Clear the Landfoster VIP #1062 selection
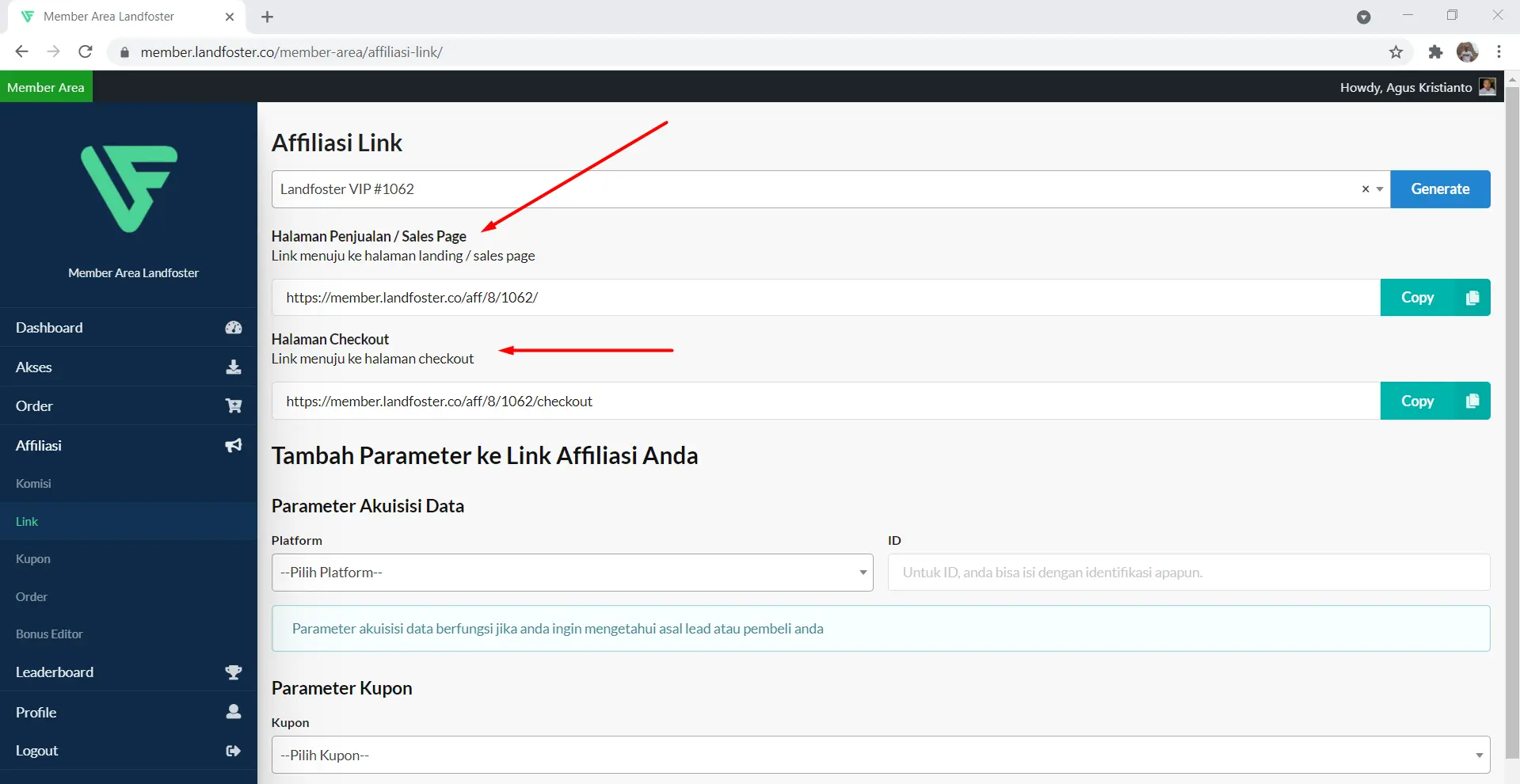The width and height of the screenshot is (1520, 784). pos(1365,189)
